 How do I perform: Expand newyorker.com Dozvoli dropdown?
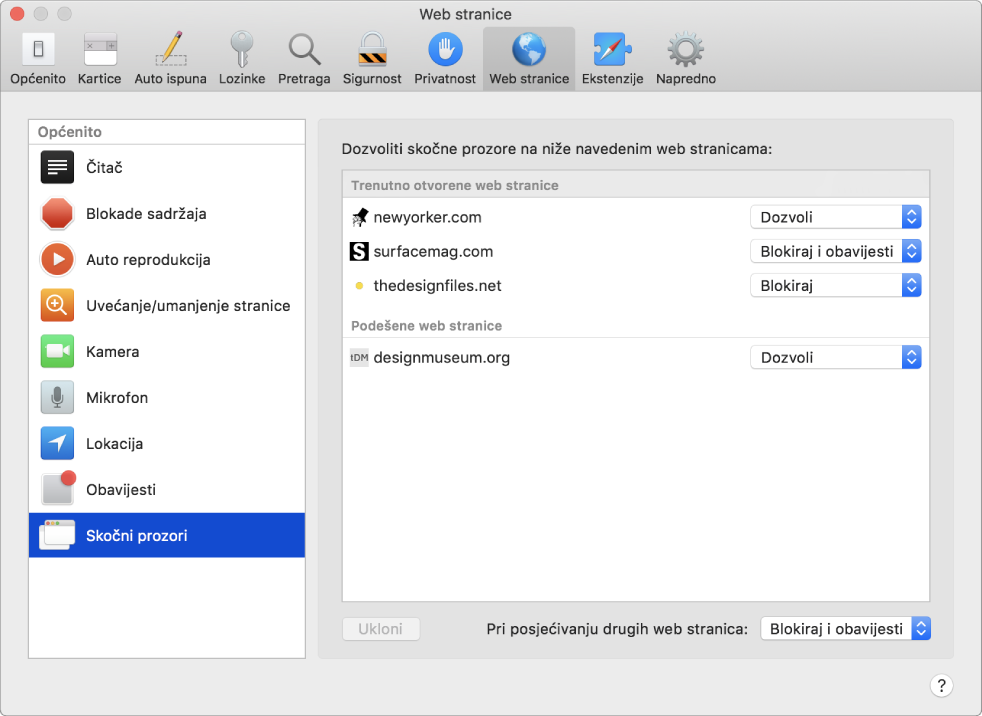point(835,217)
